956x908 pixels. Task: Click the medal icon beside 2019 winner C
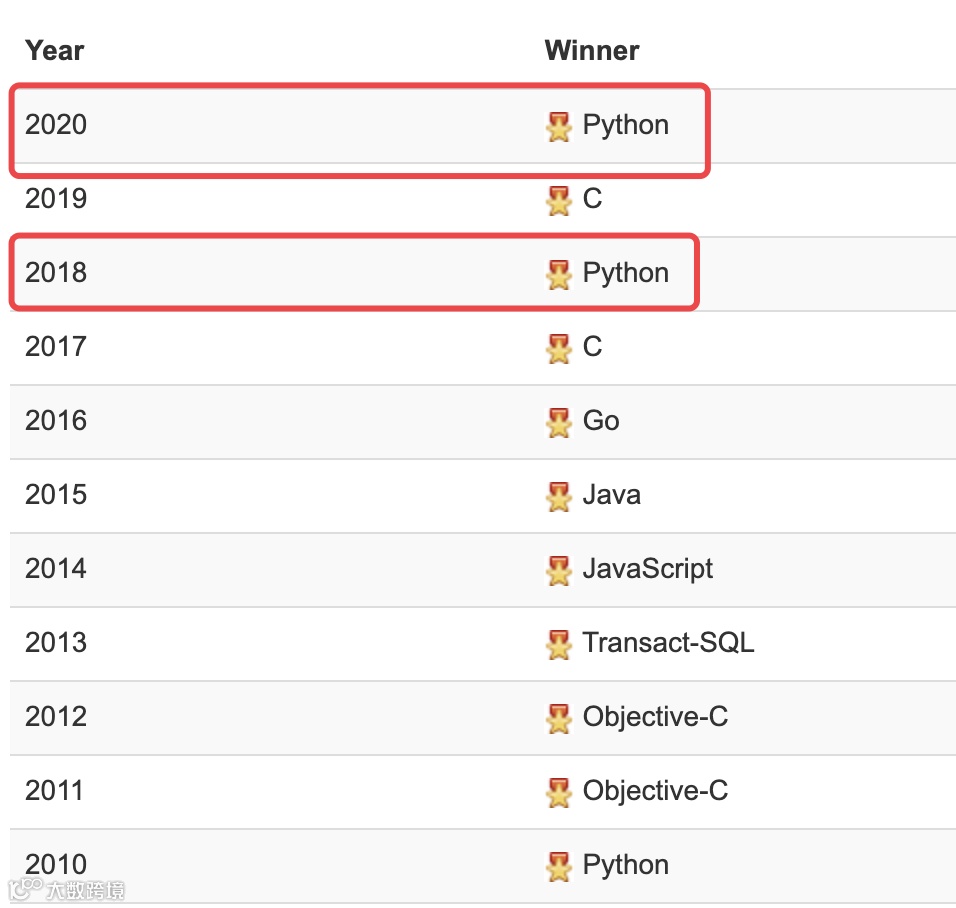pos(559,200)
